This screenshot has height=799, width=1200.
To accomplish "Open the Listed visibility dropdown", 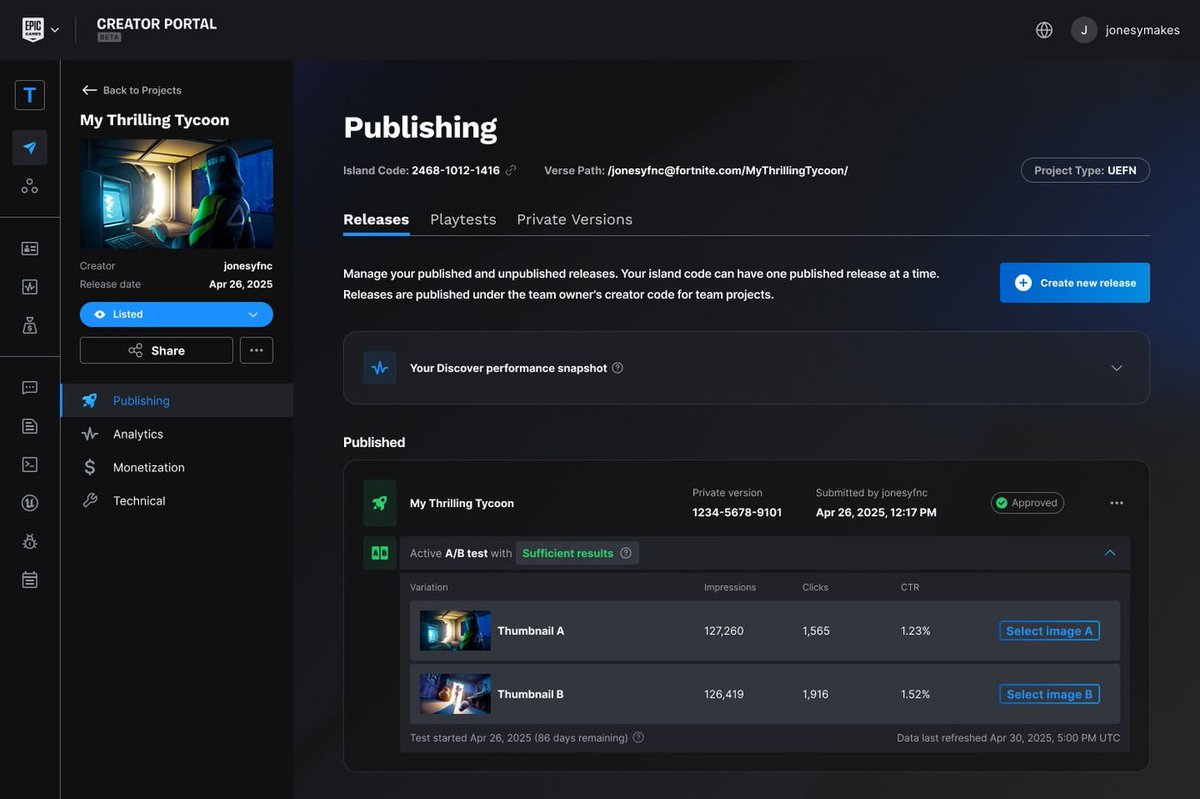I will 176,314.
